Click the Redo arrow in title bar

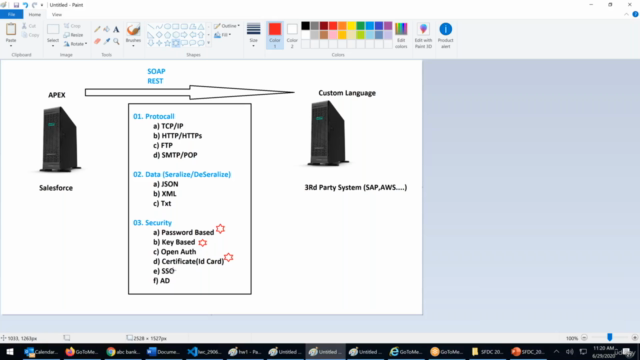34,5
